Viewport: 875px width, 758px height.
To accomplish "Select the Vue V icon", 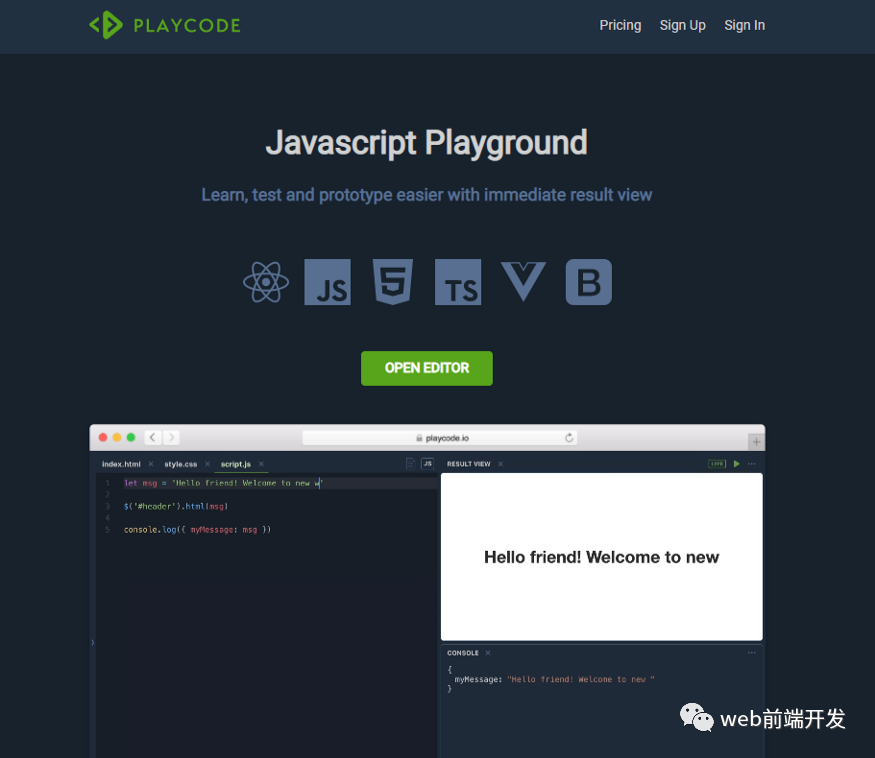I will pos(523,282).
